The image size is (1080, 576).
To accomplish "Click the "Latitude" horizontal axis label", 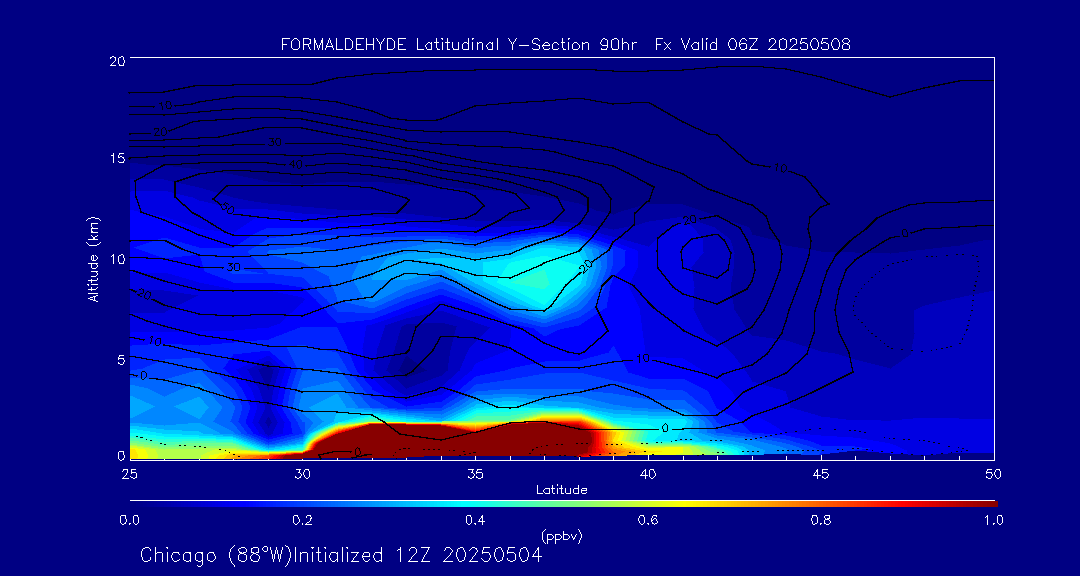I will click(x=562, y=490).
